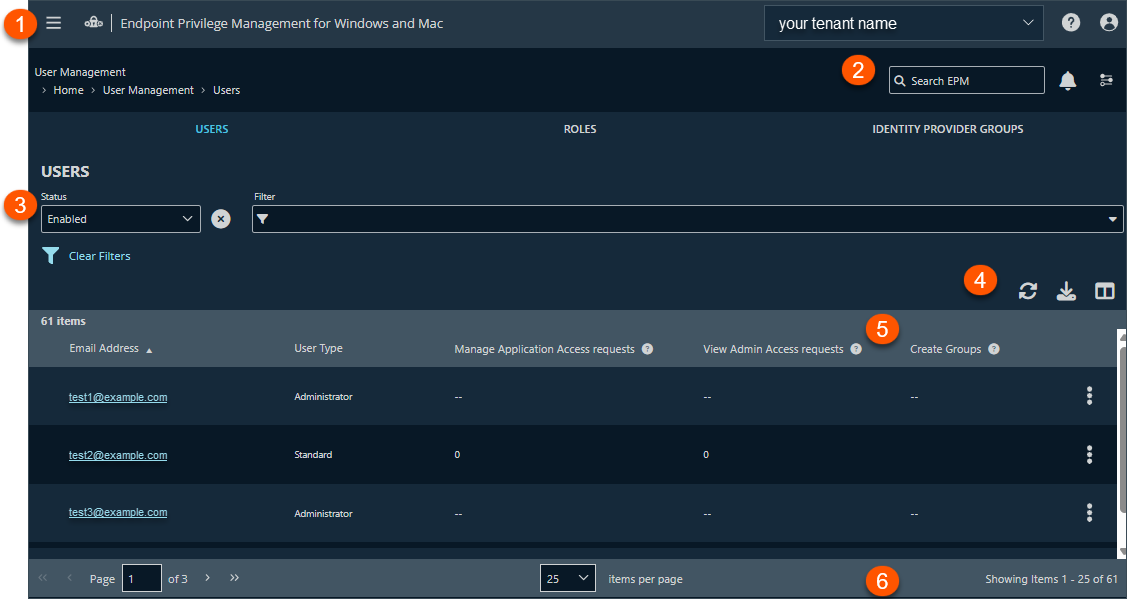Open user test2@example.com
Screen dimensions: 1127x599
[118, 454]
